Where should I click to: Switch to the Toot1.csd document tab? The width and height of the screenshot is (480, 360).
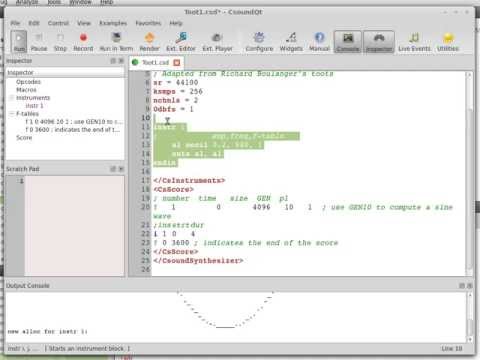pos(155,62)
